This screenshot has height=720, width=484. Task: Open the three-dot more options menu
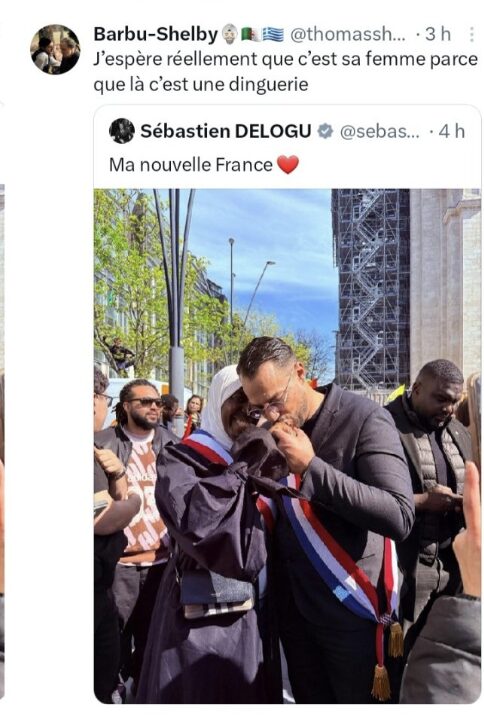(472, 34)
